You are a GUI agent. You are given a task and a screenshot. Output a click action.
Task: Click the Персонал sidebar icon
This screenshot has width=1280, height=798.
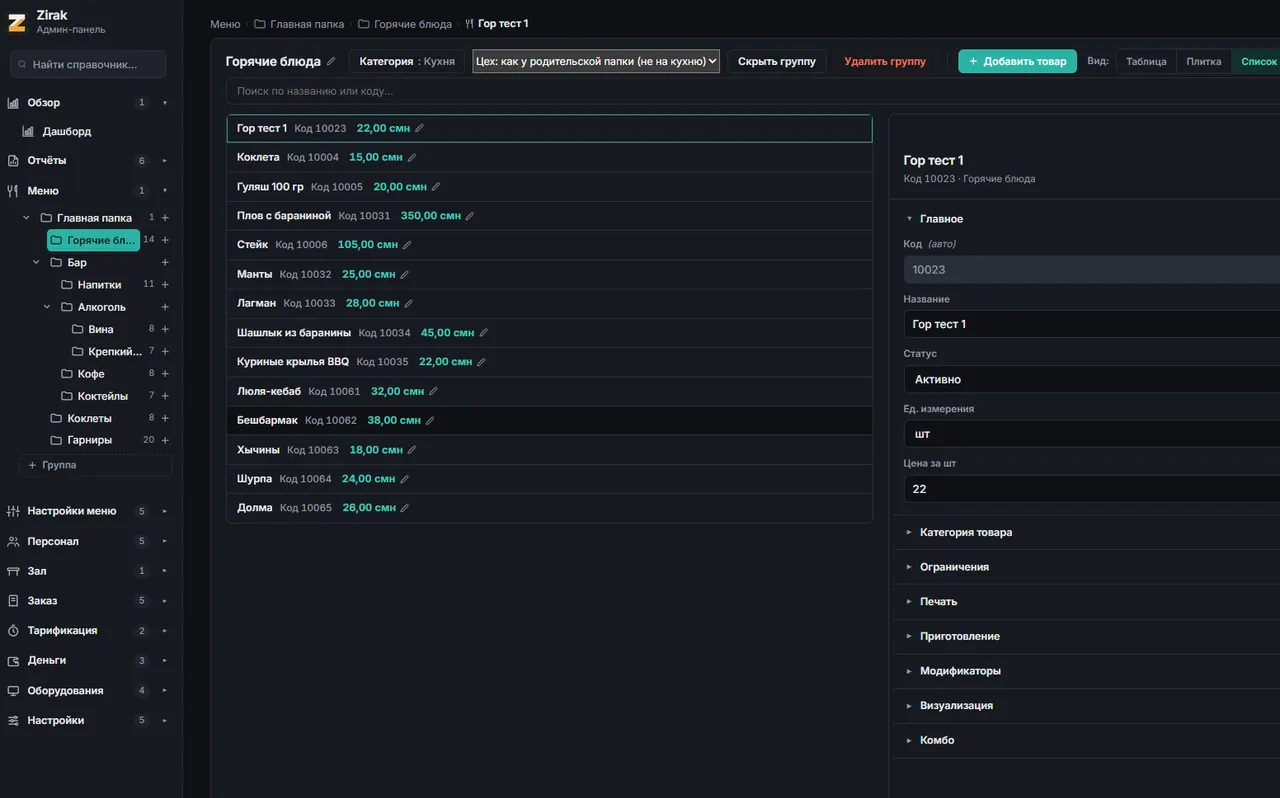tap(13, 541)
